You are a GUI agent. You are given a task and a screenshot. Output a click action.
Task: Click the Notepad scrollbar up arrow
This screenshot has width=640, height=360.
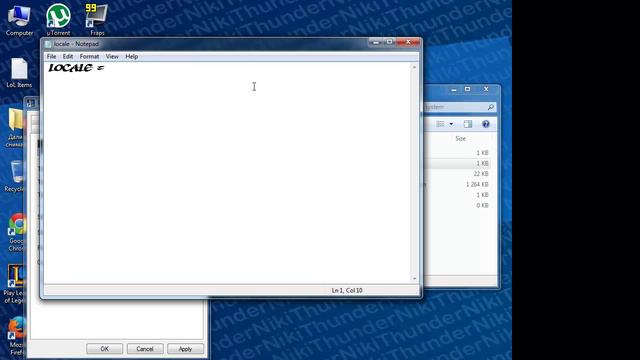(x=415, y=67)
